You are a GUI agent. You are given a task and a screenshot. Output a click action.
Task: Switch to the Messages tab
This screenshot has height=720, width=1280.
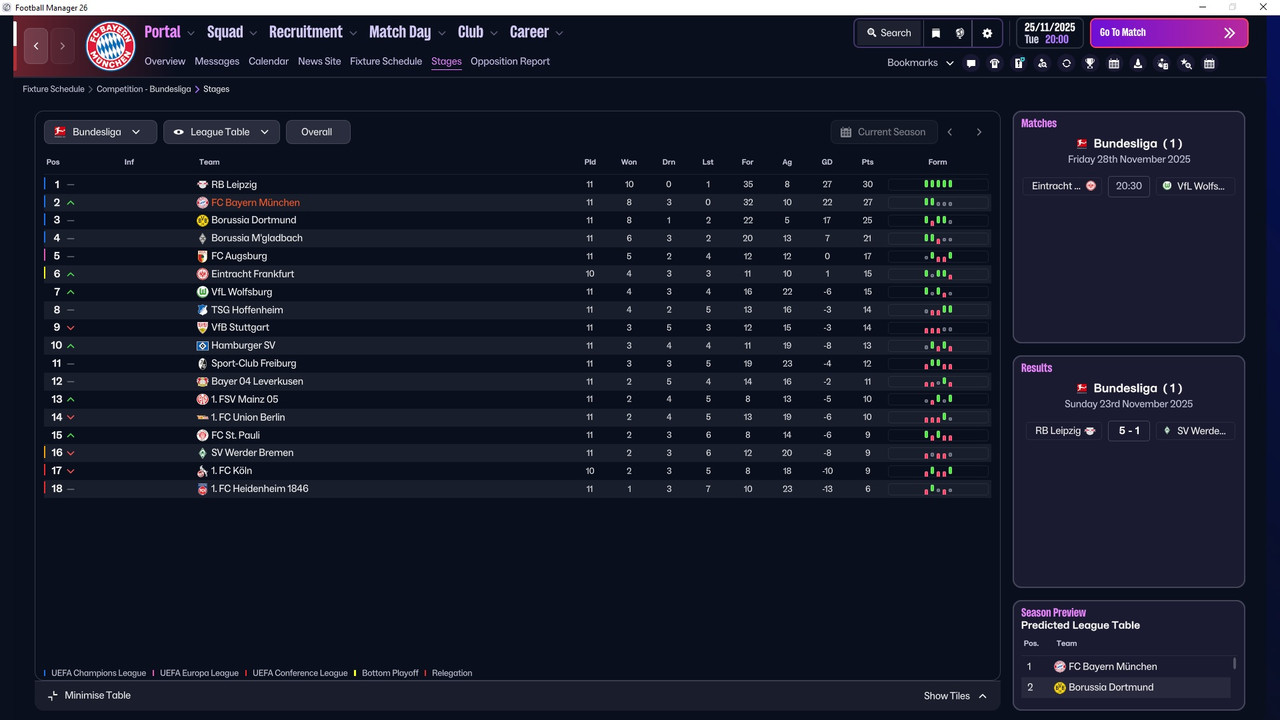pos(217,62)
